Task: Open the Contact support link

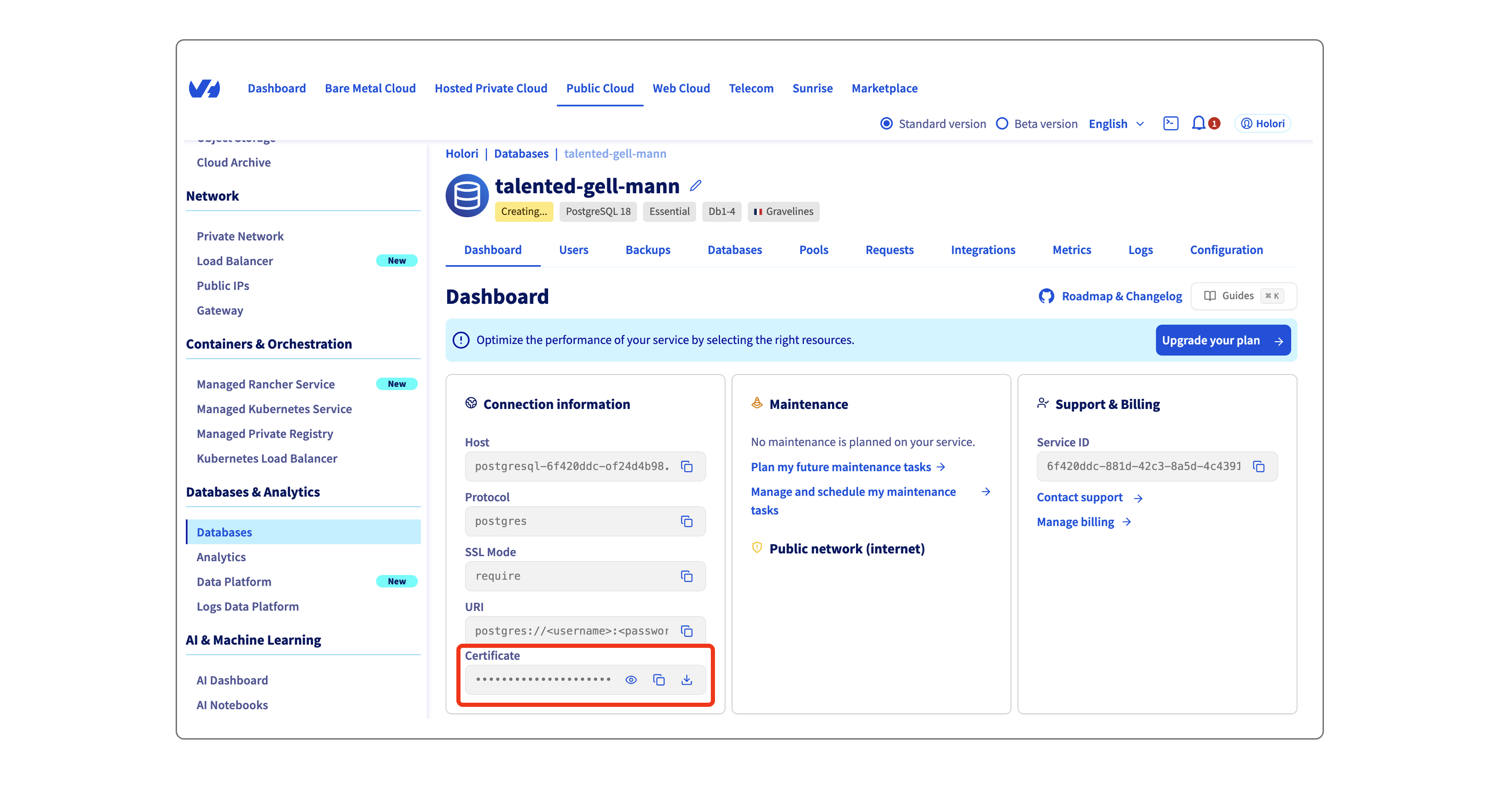Action: pos(1081,497)
